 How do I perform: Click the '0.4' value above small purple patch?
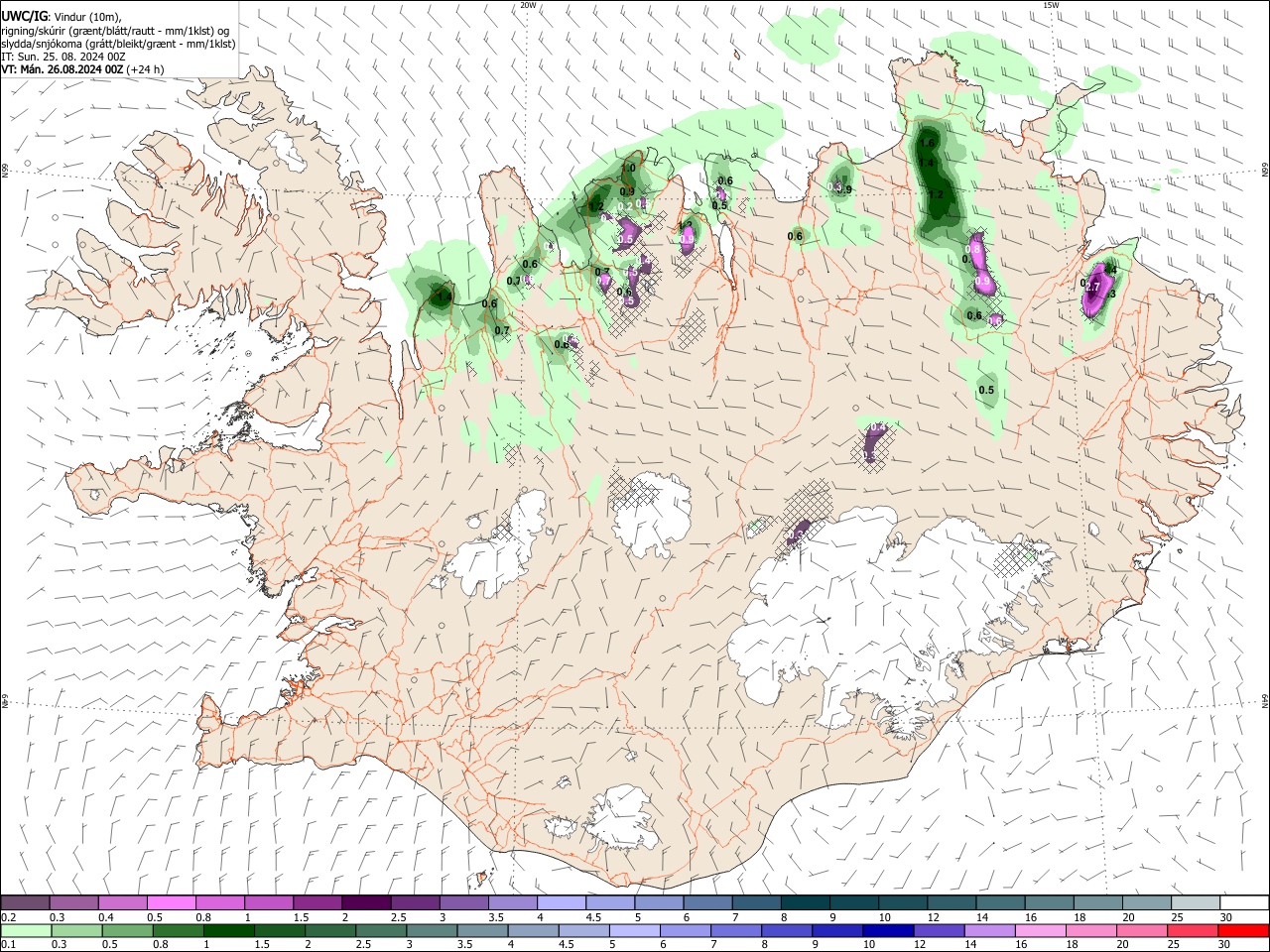tap(877, 427)
